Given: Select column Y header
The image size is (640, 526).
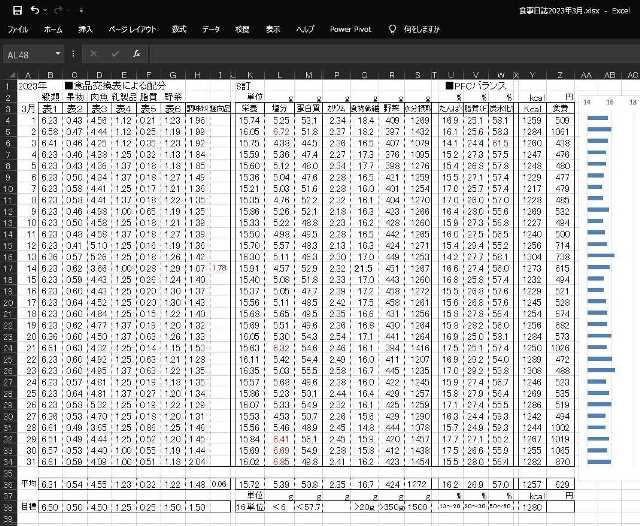Looking at the screenshot, I should click(532, 75).
